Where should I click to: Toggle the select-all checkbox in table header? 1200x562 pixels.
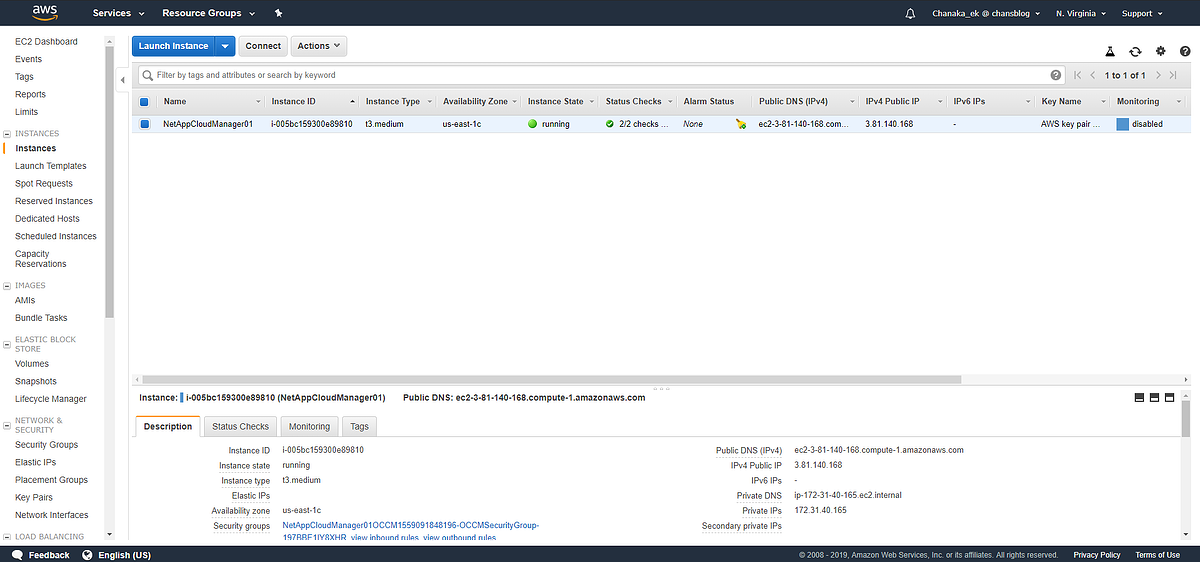click(144, 102)
